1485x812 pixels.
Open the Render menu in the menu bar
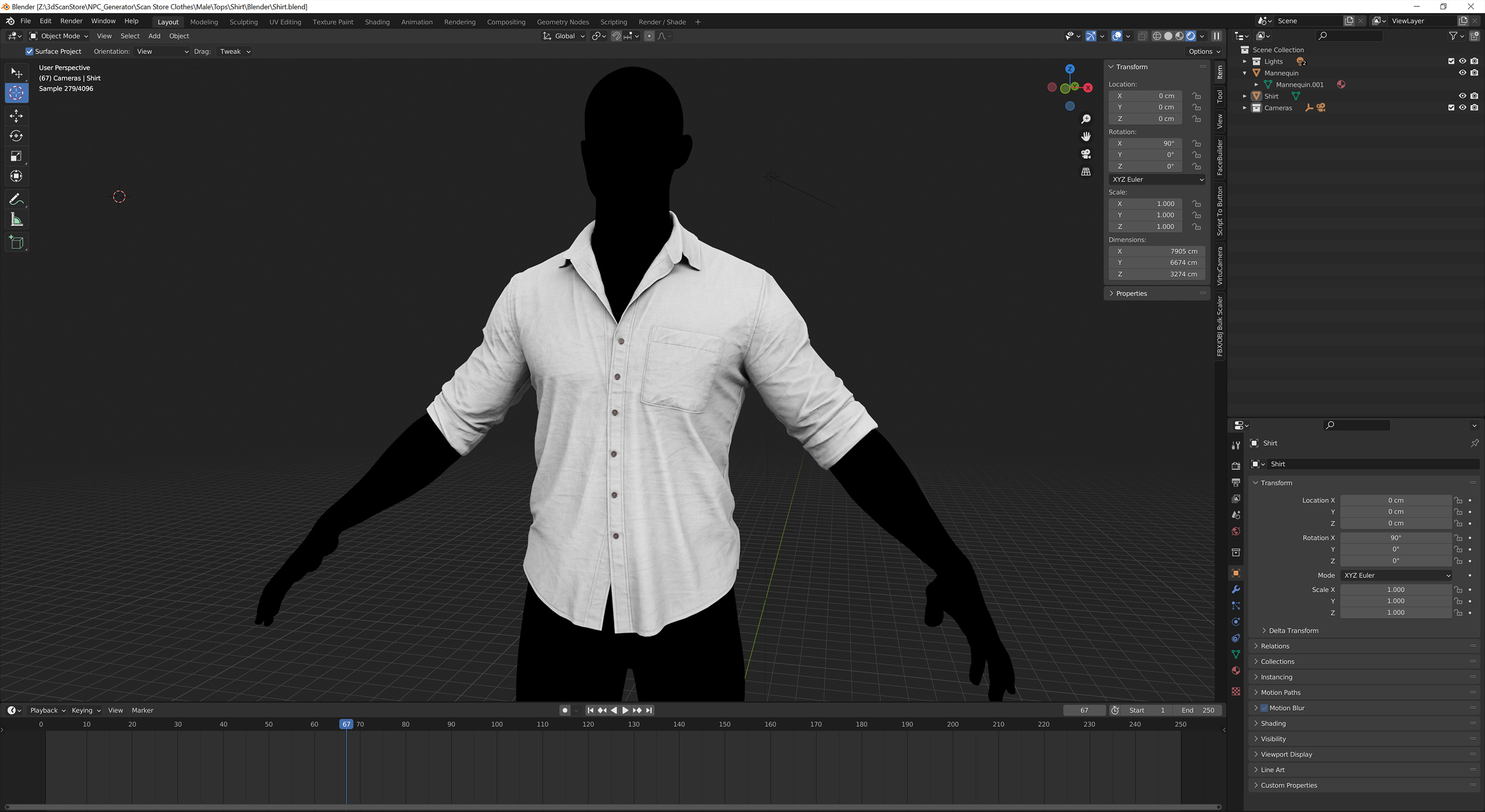pos(71,21)
